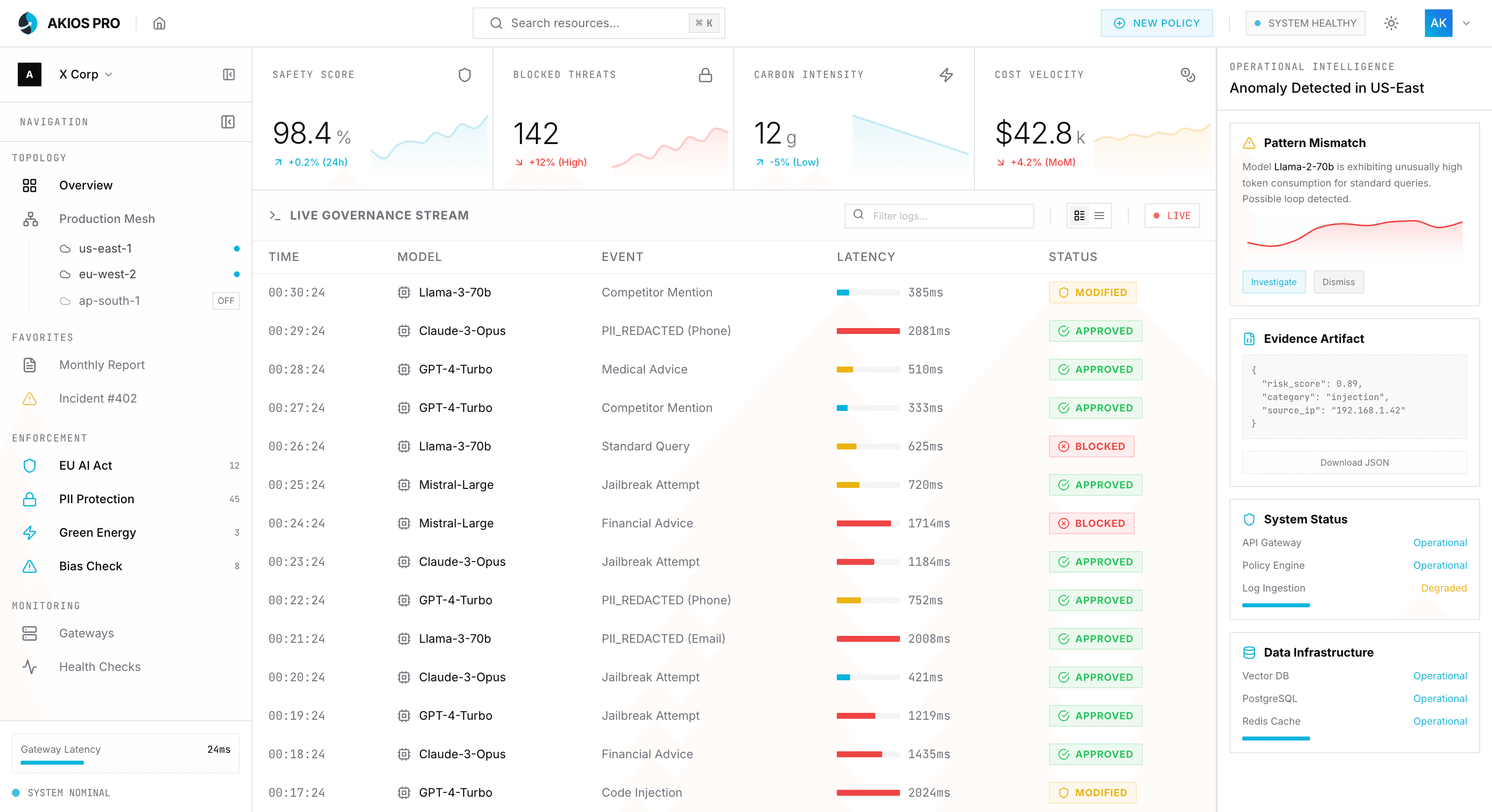Image resolution: width=1492 pixels, height=812 pixels.
Task: Click the Evidence Artifact icon in right panel
Action: pyautogui.click(x=1248, y=338)
